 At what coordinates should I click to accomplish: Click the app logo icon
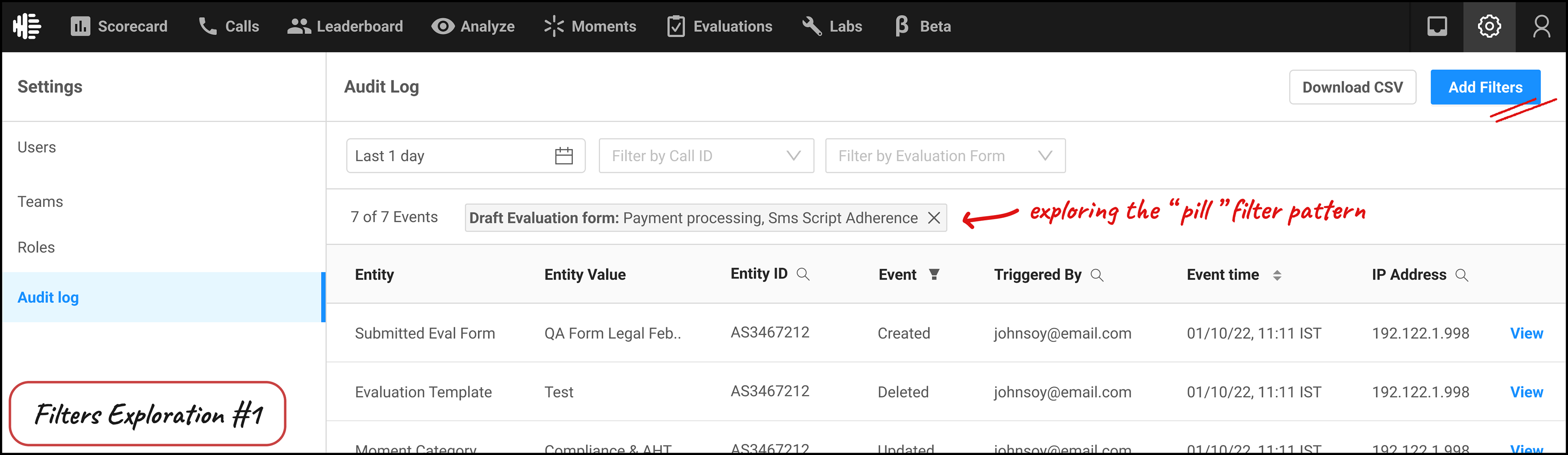(27, 26)
